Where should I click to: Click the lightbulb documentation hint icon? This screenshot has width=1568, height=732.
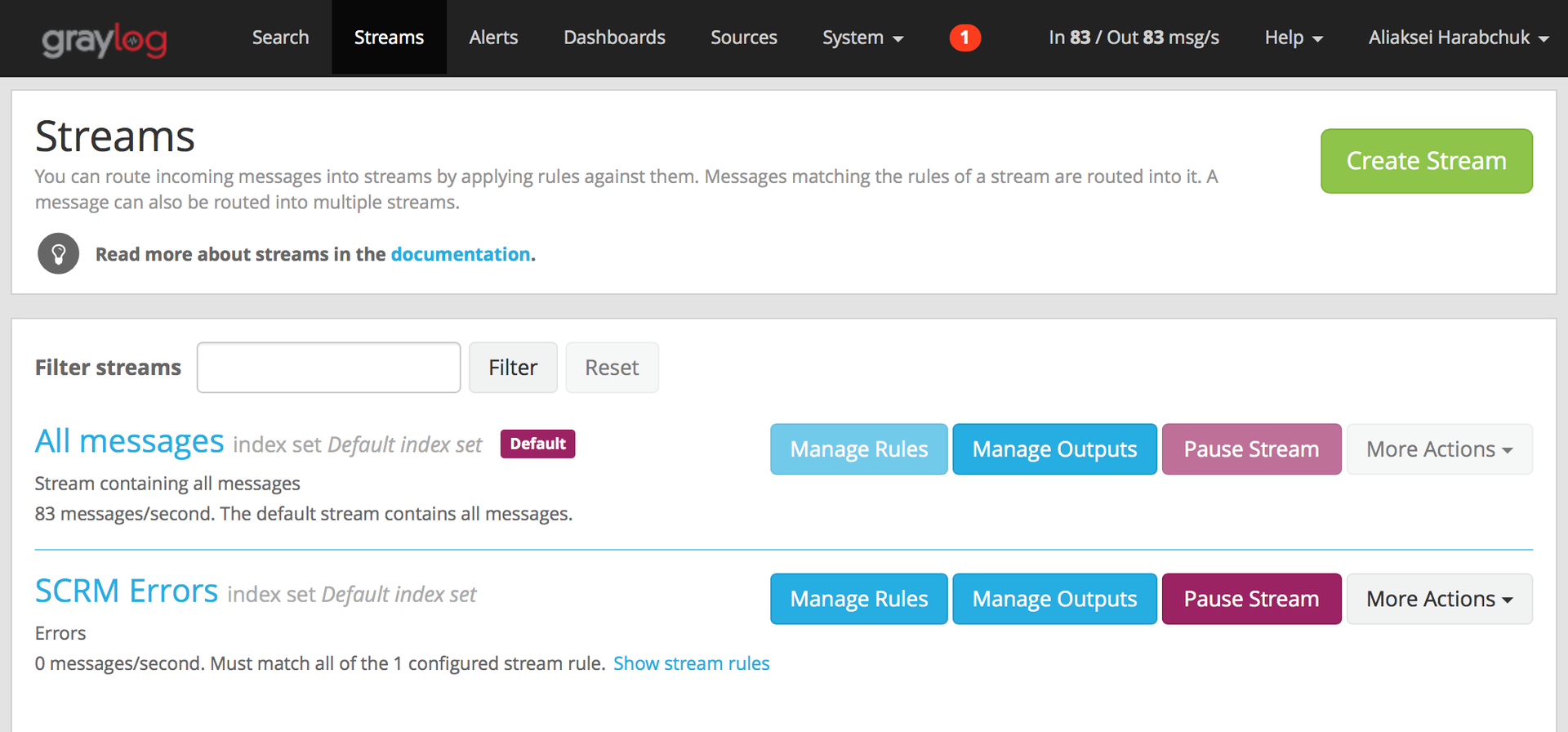pyautogui.click(x=58, y=254)
